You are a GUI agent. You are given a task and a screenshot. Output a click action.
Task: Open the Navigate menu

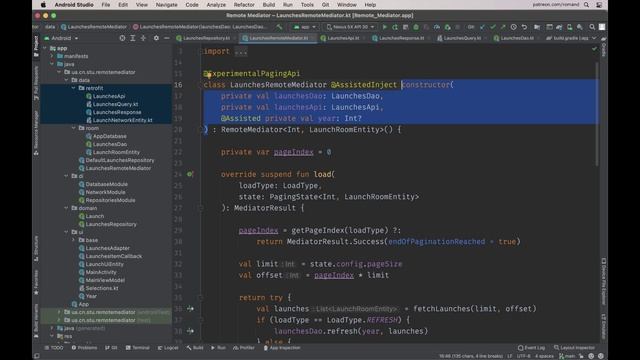(167, 5)
